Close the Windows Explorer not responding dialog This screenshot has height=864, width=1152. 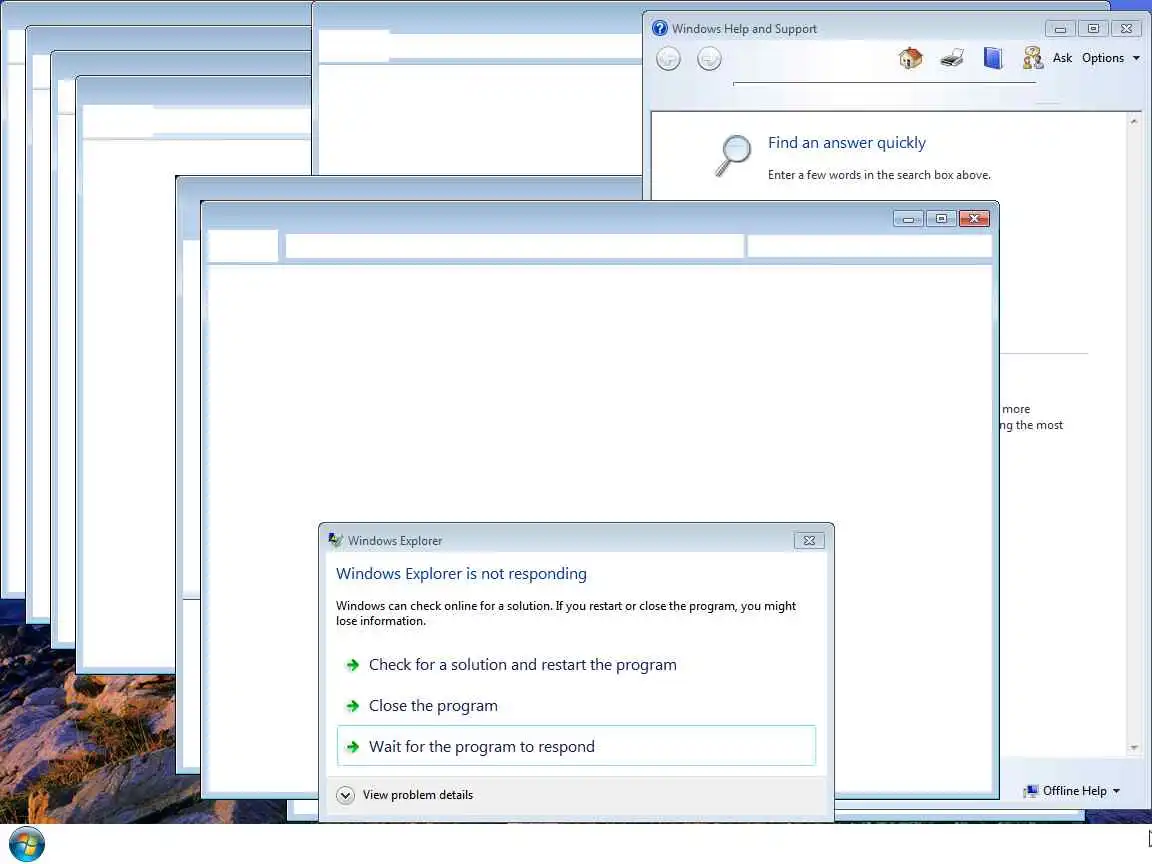click(809, 541)
